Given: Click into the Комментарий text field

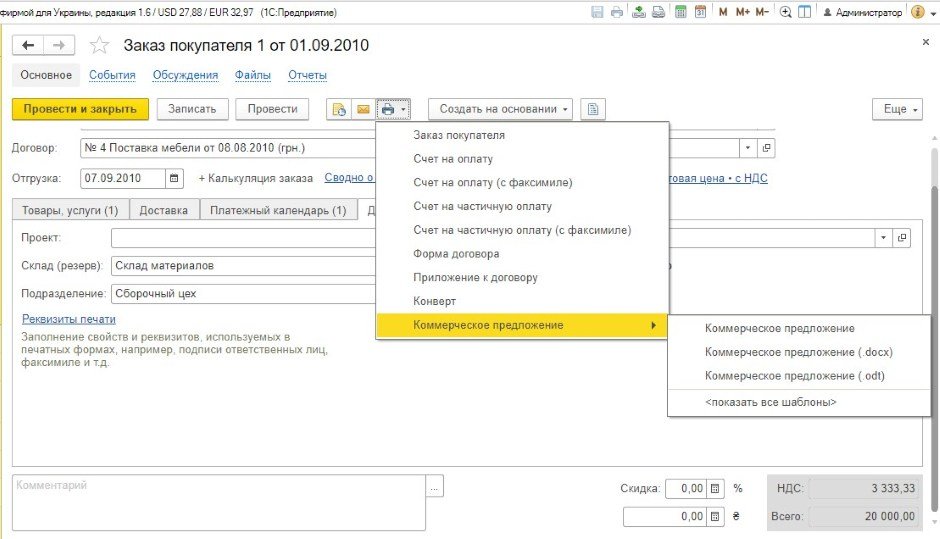Looking at the screenshot, I should pos(218,502).
